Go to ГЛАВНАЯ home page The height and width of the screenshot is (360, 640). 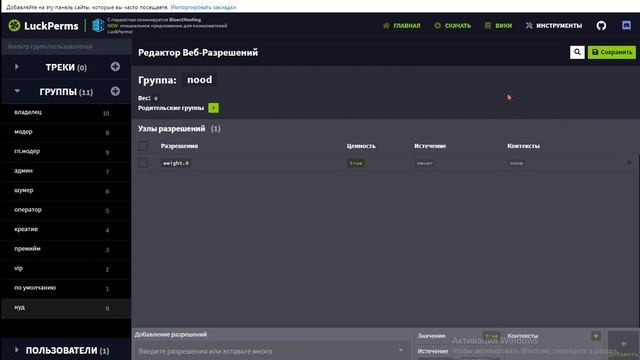(402, 26)
